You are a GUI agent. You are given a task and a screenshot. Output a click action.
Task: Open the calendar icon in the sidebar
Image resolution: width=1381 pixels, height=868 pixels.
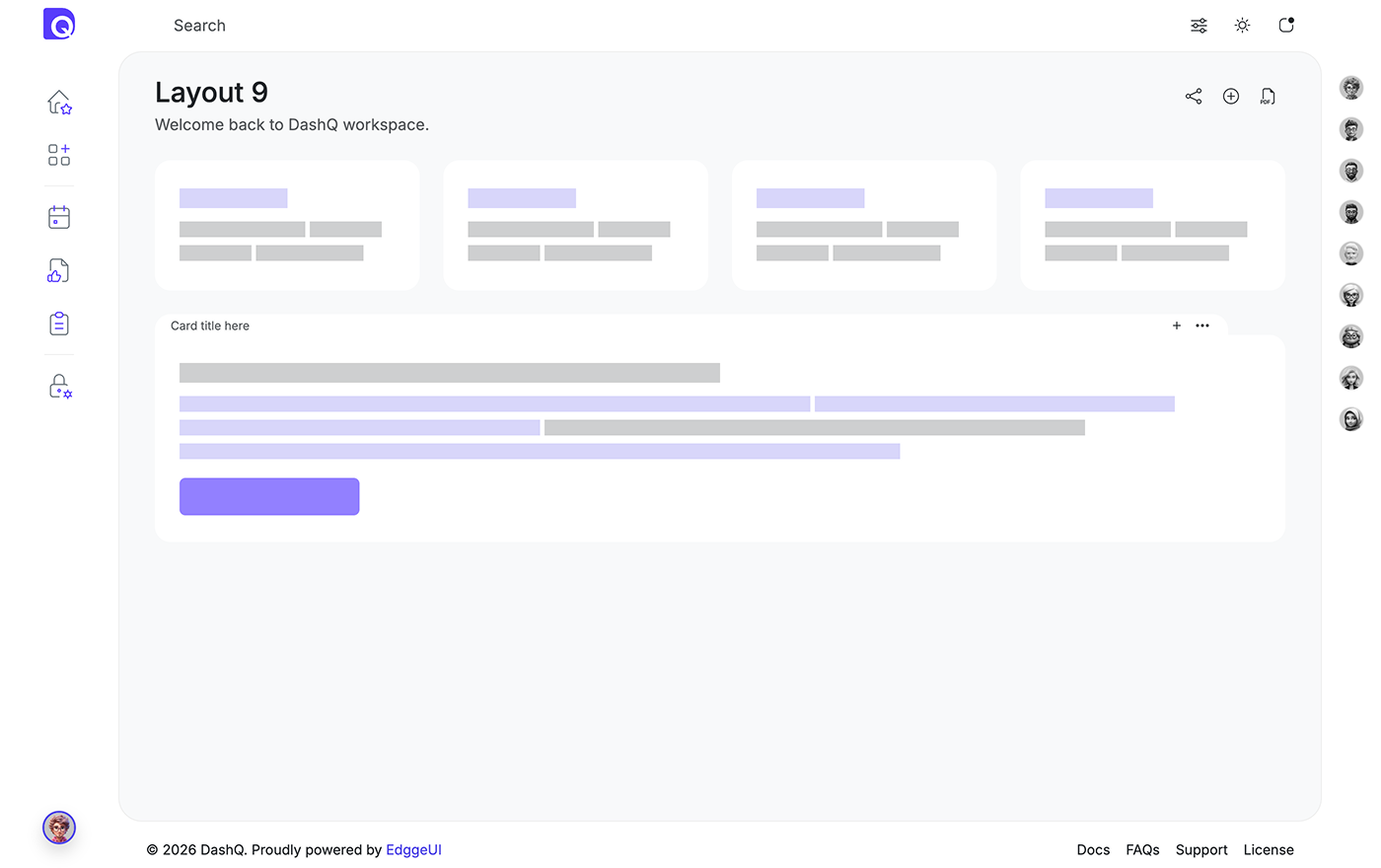pos(58,217)
